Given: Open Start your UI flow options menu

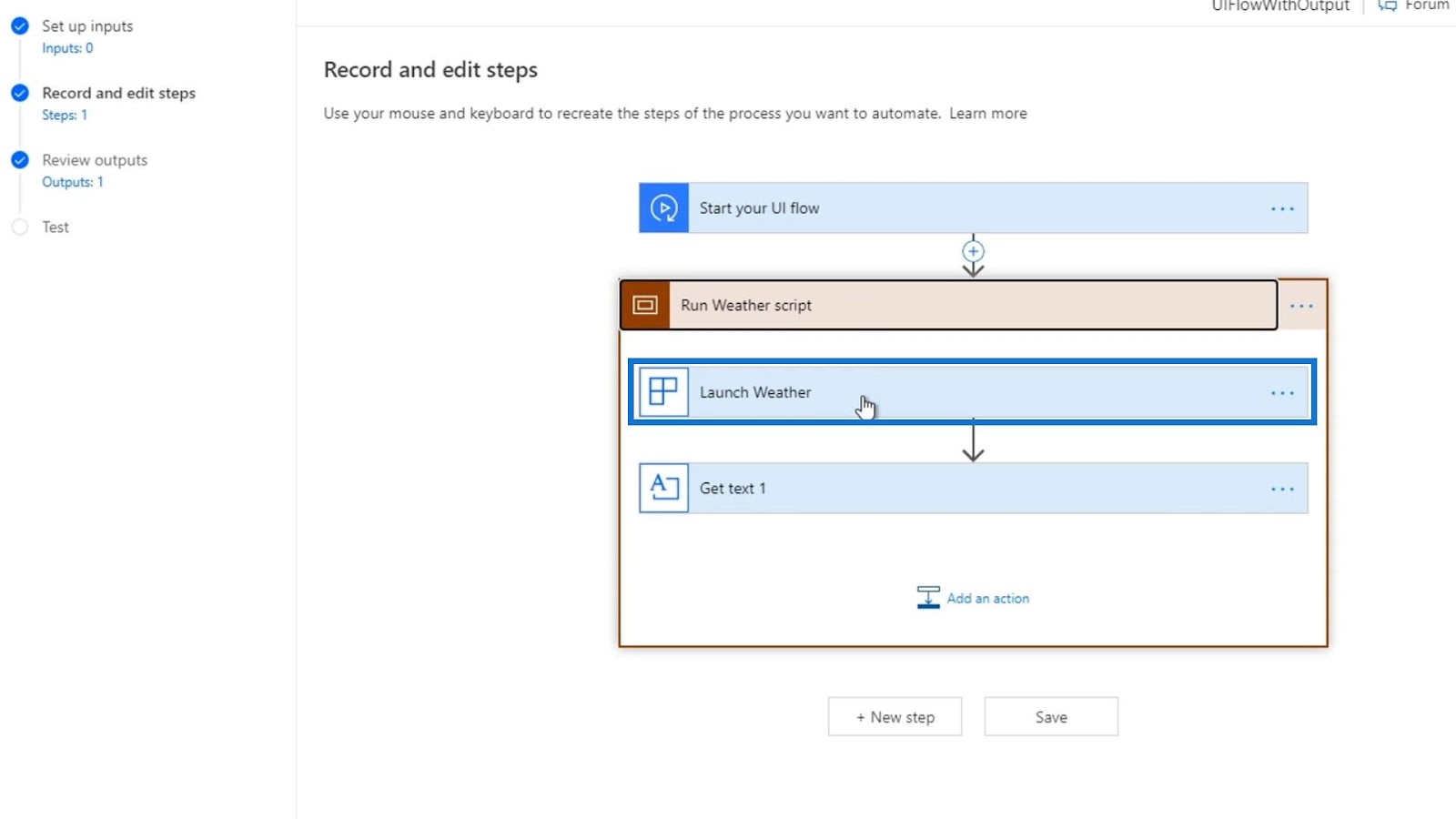Looking at the screenshot, I should point(1282,208).
